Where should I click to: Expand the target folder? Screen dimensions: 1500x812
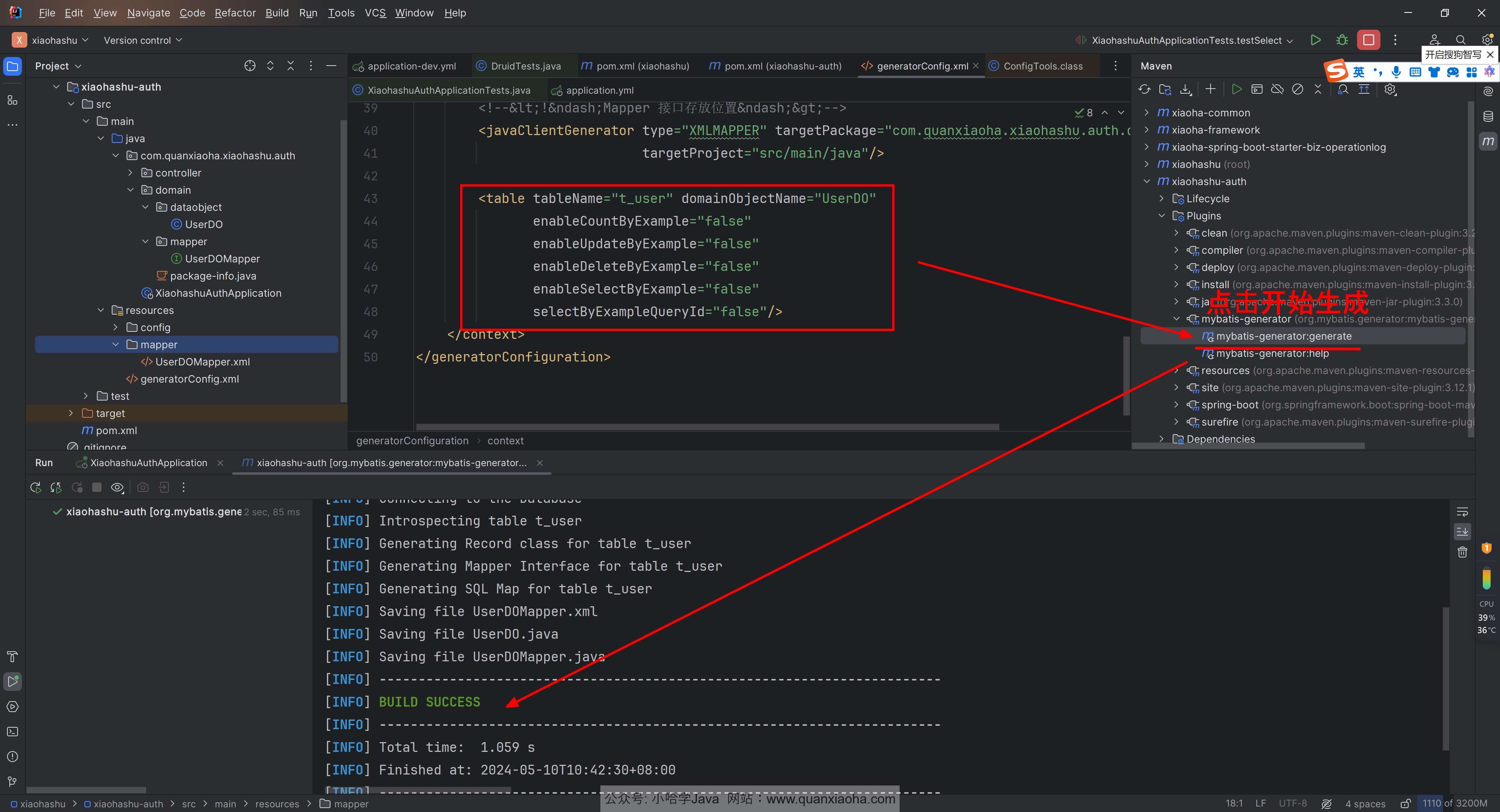coord(71,413)
